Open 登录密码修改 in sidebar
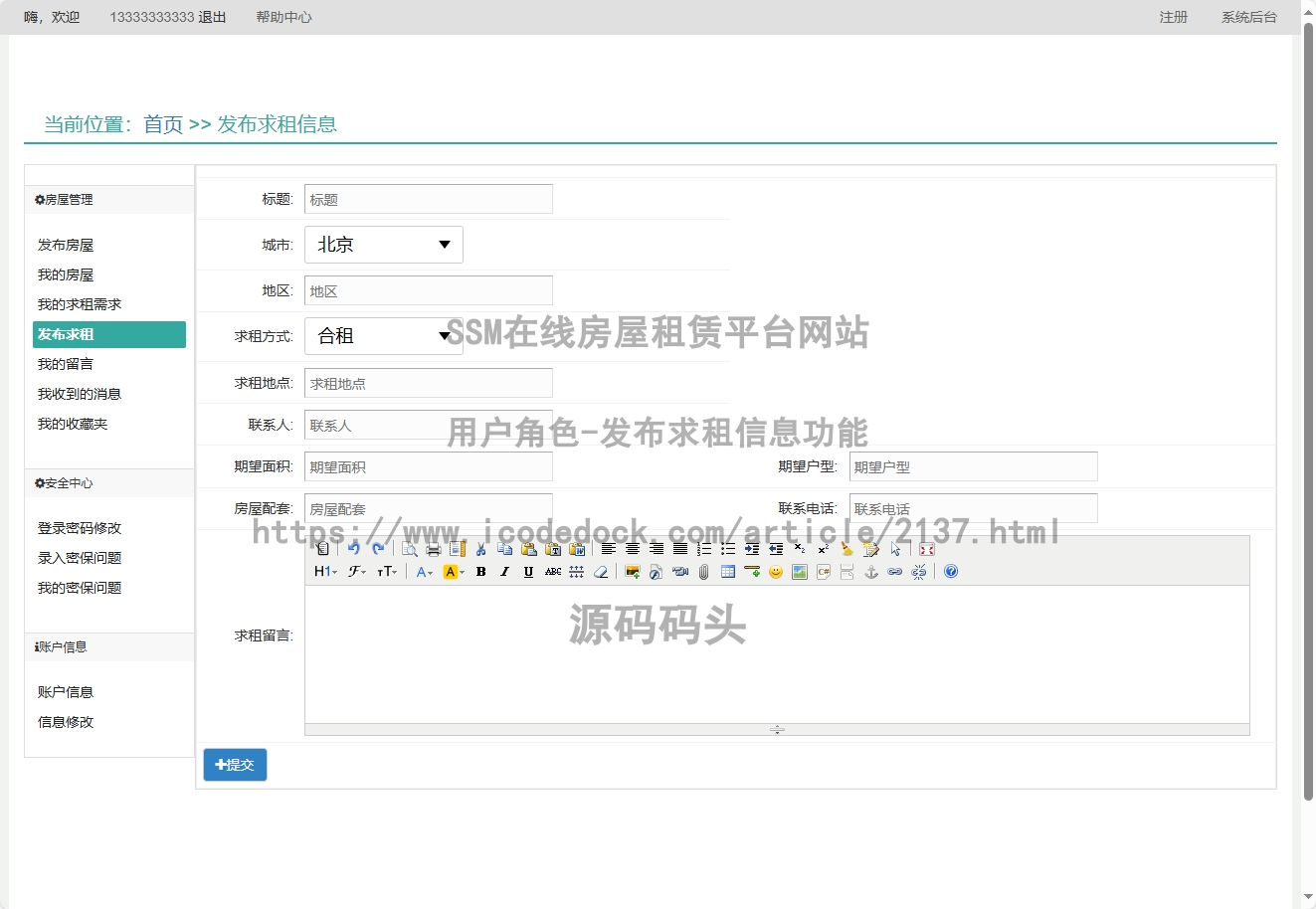Viewport: 1316px width, 909px height. [80, 528]
